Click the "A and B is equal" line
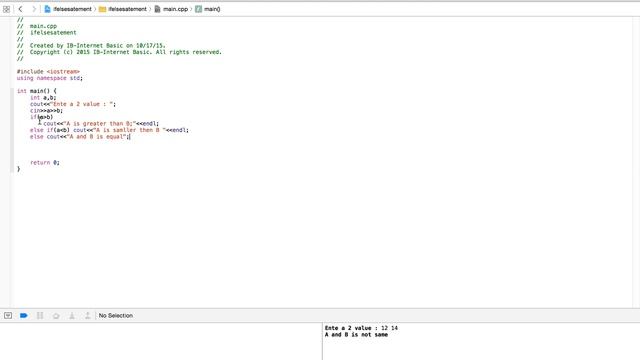Viewport: 640px width, 360px height. point(80,137)
